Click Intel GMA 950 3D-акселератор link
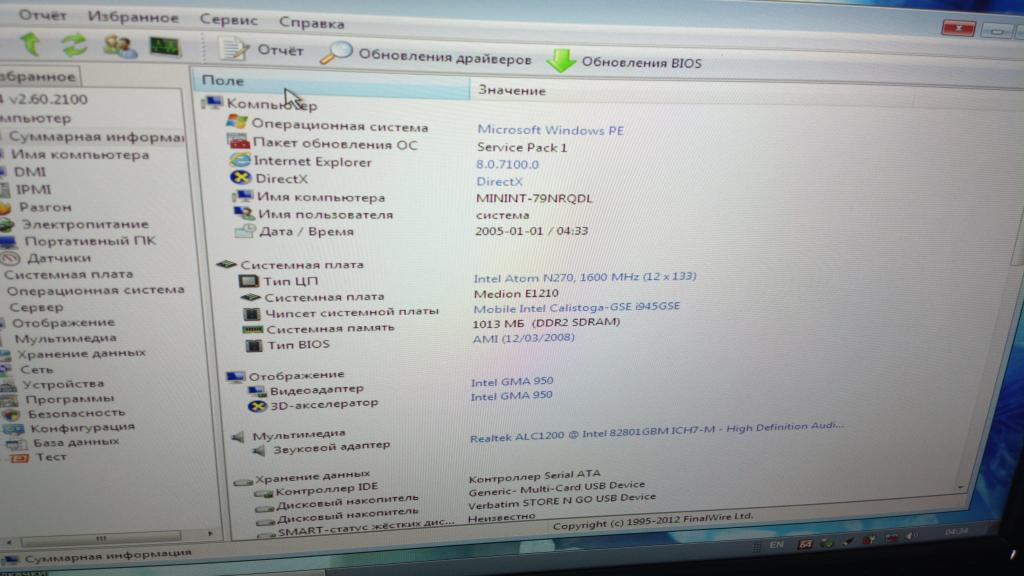 pyautogui.click(x=511, y=396)
